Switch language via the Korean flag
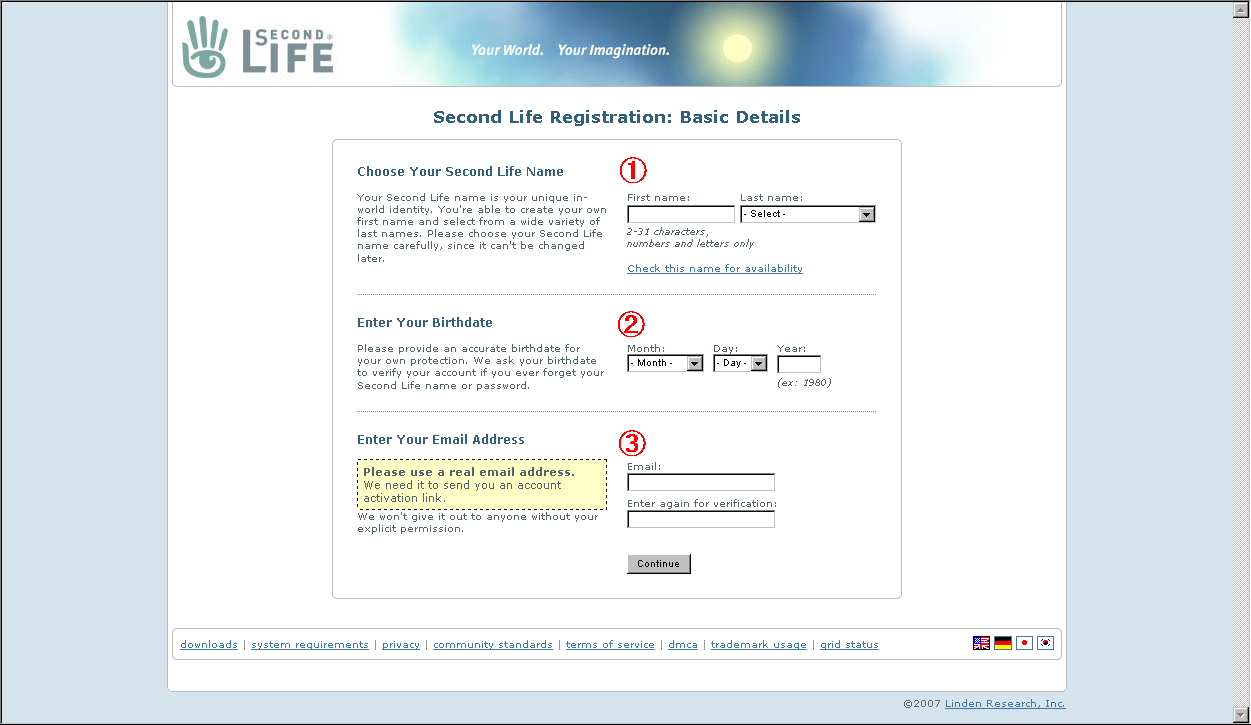 [x=1046, y=643]
